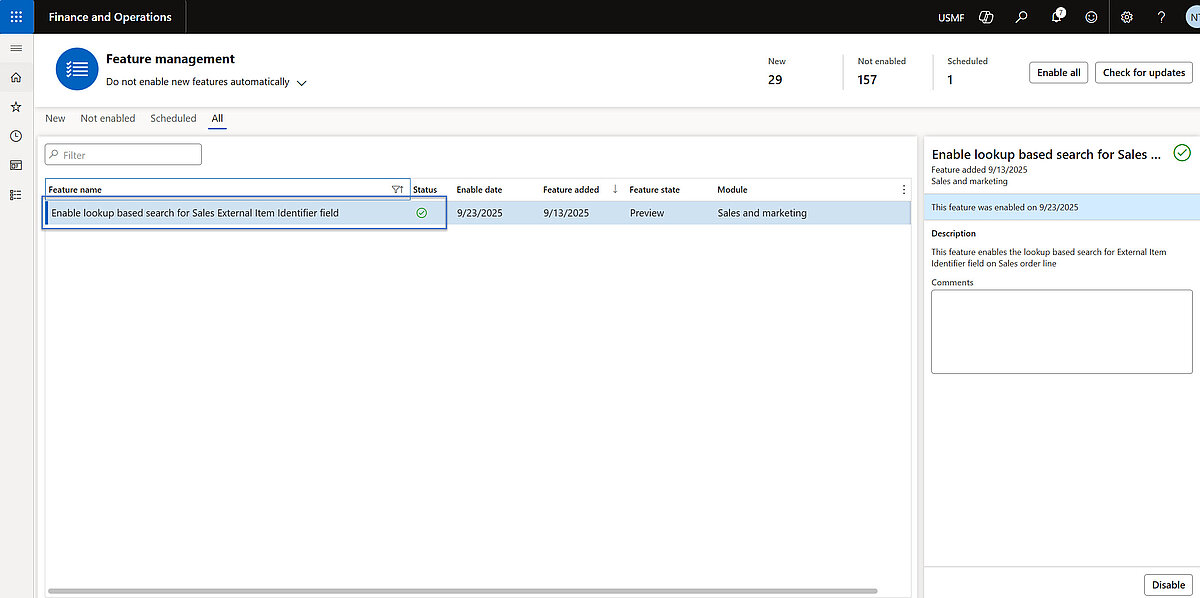
Task: Click the Search magnifier in header
Action: click(1021, 17)
